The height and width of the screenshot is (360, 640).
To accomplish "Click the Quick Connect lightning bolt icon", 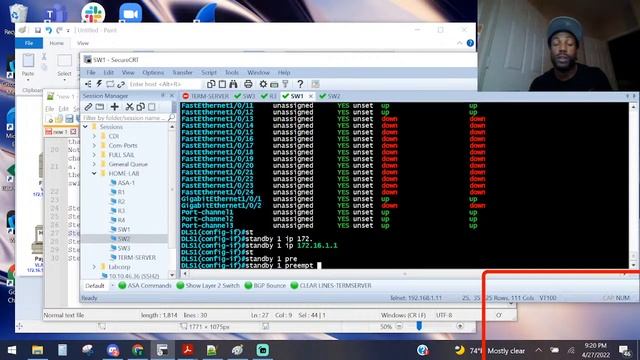I will tap(99, 84).
